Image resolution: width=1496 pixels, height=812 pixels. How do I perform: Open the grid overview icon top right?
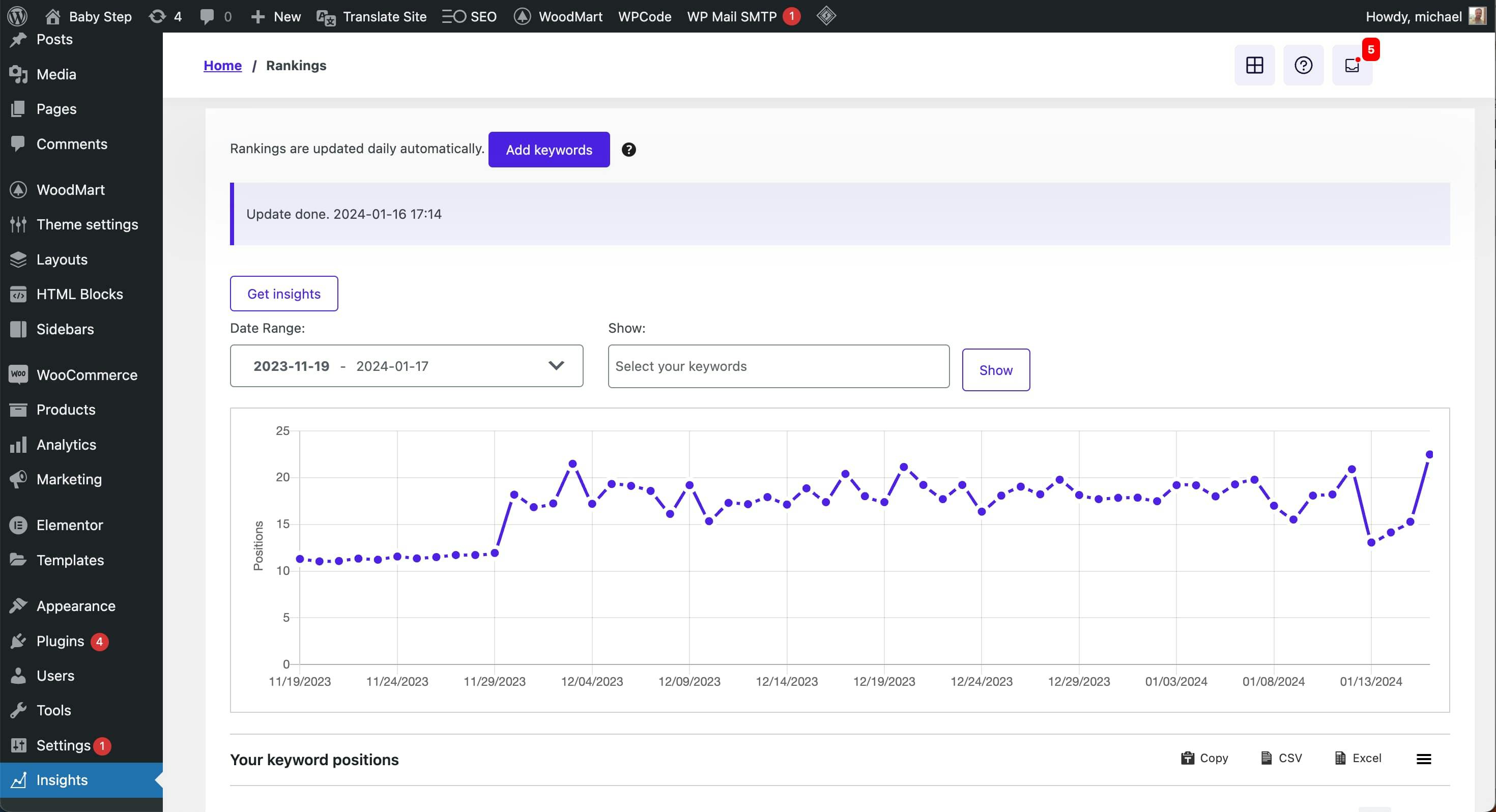[1254, 65]
